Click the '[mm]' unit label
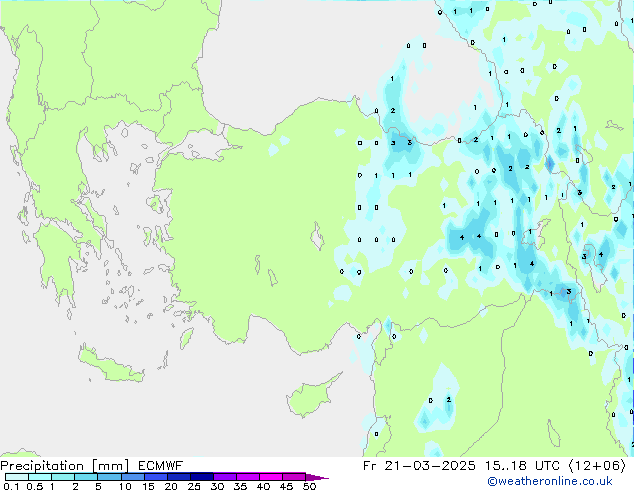This screenshot has width=634, height=490. pos(110,466)
